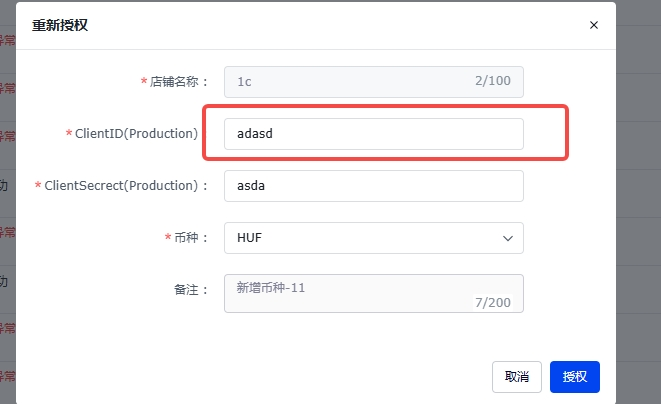
Task: Click the 新增币种-11 remark text
Action: click(270, 287)
